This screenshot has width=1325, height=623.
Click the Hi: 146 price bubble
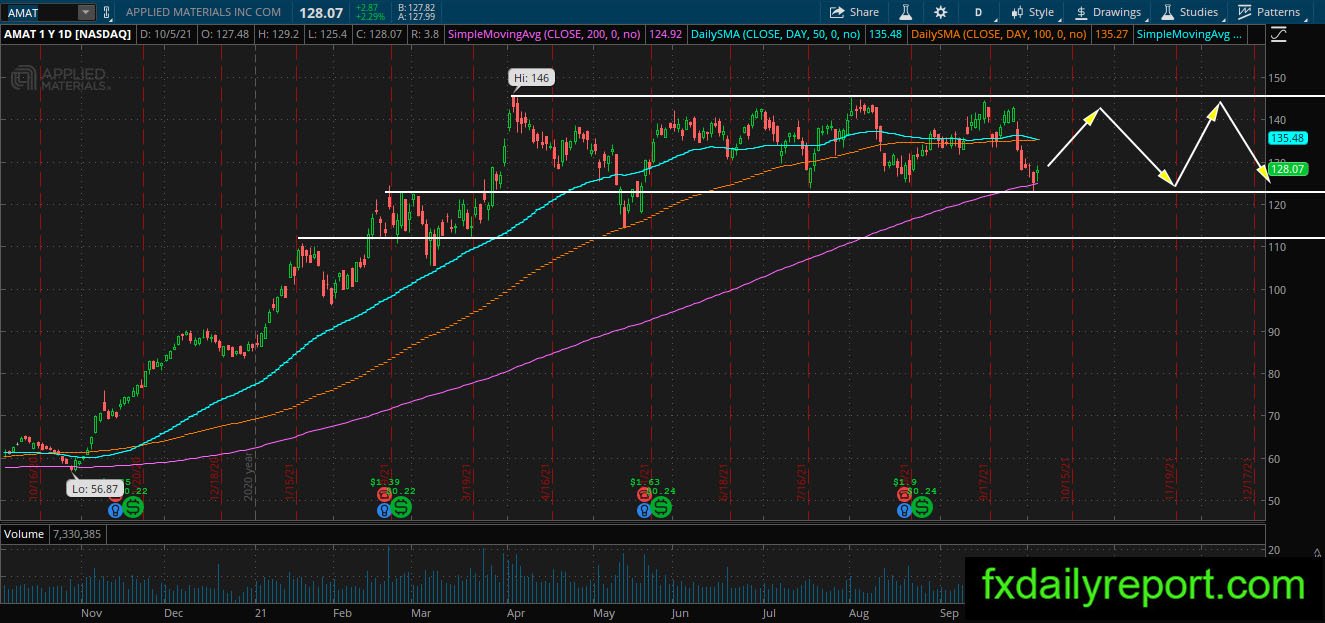tap(530, 78)
